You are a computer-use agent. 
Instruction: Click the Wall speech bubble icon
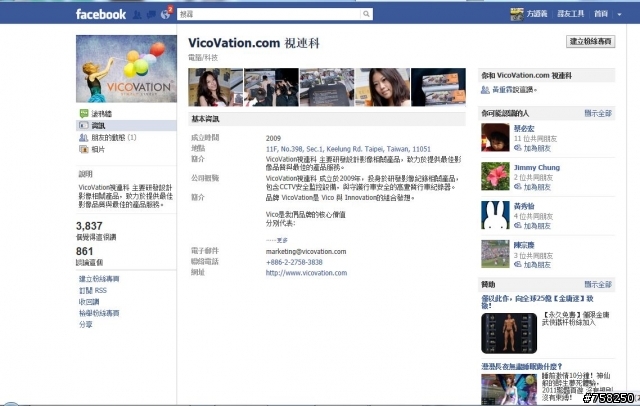pyautogui.click(x=84, y=113)
